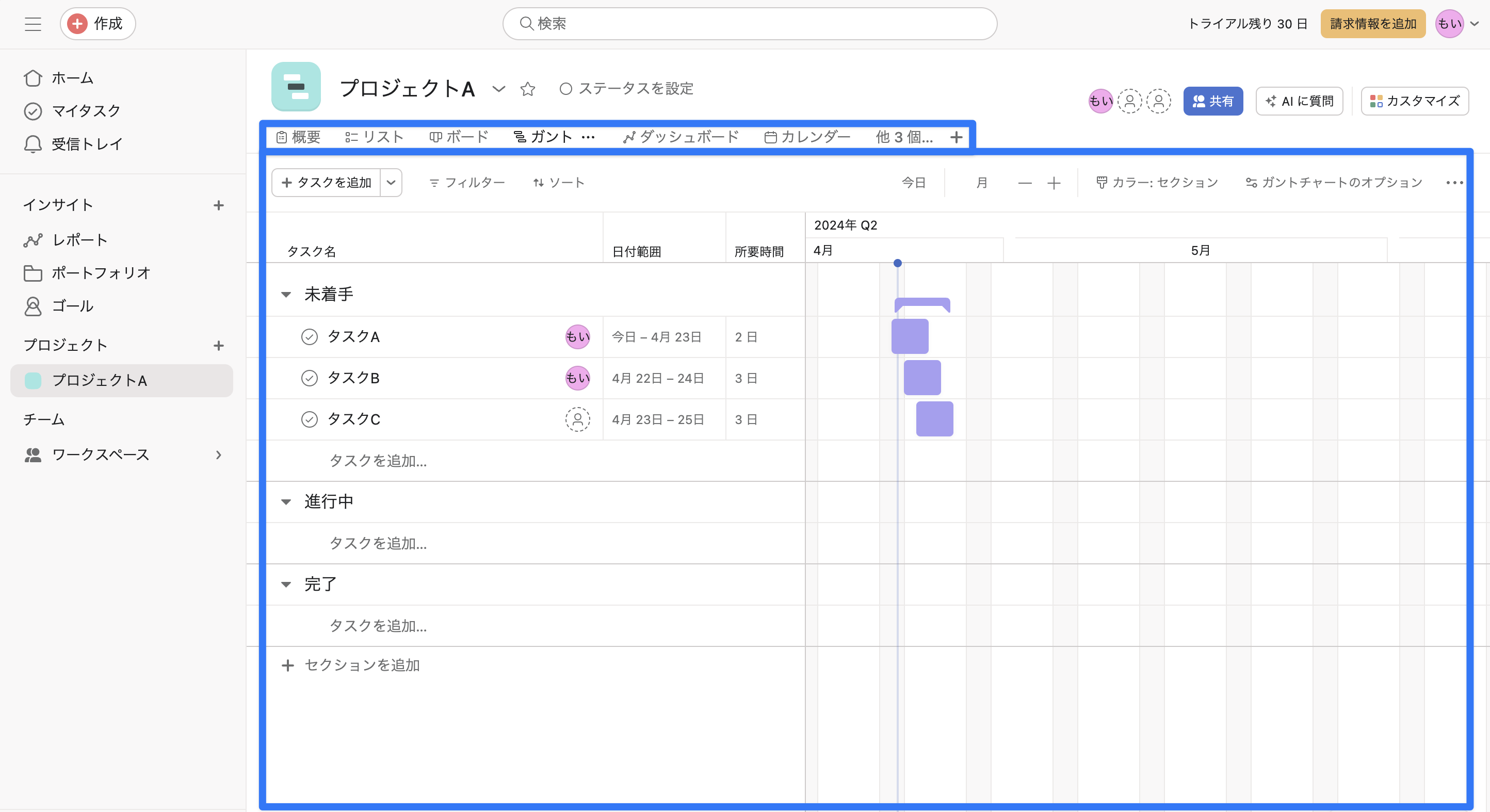This screenshot has width=1490, height=812.
Task: Add a new project with plus icon
Action: tap(218, 346)
